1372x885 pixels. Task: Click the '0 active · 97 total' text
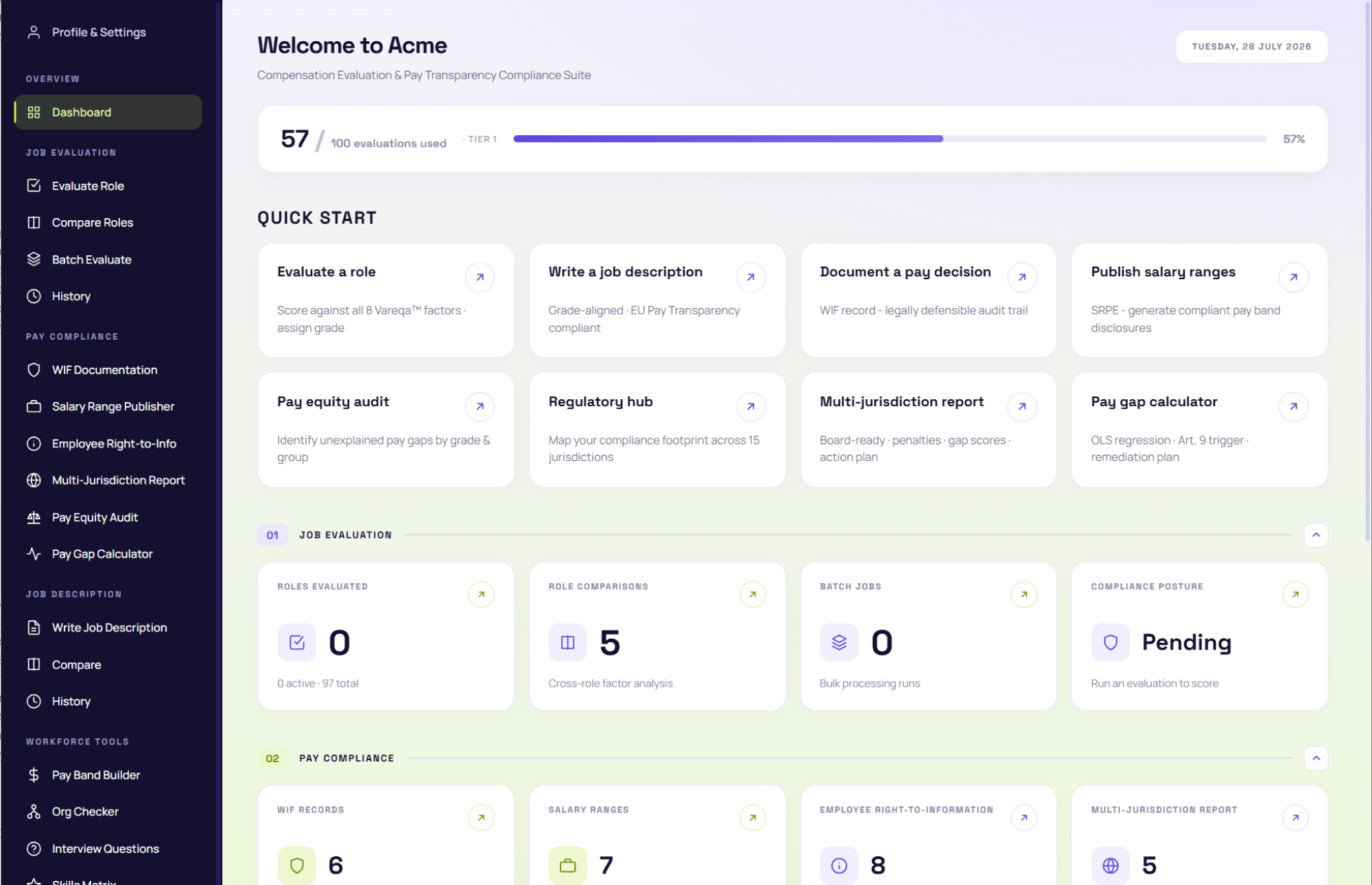(x=318, y=683)
